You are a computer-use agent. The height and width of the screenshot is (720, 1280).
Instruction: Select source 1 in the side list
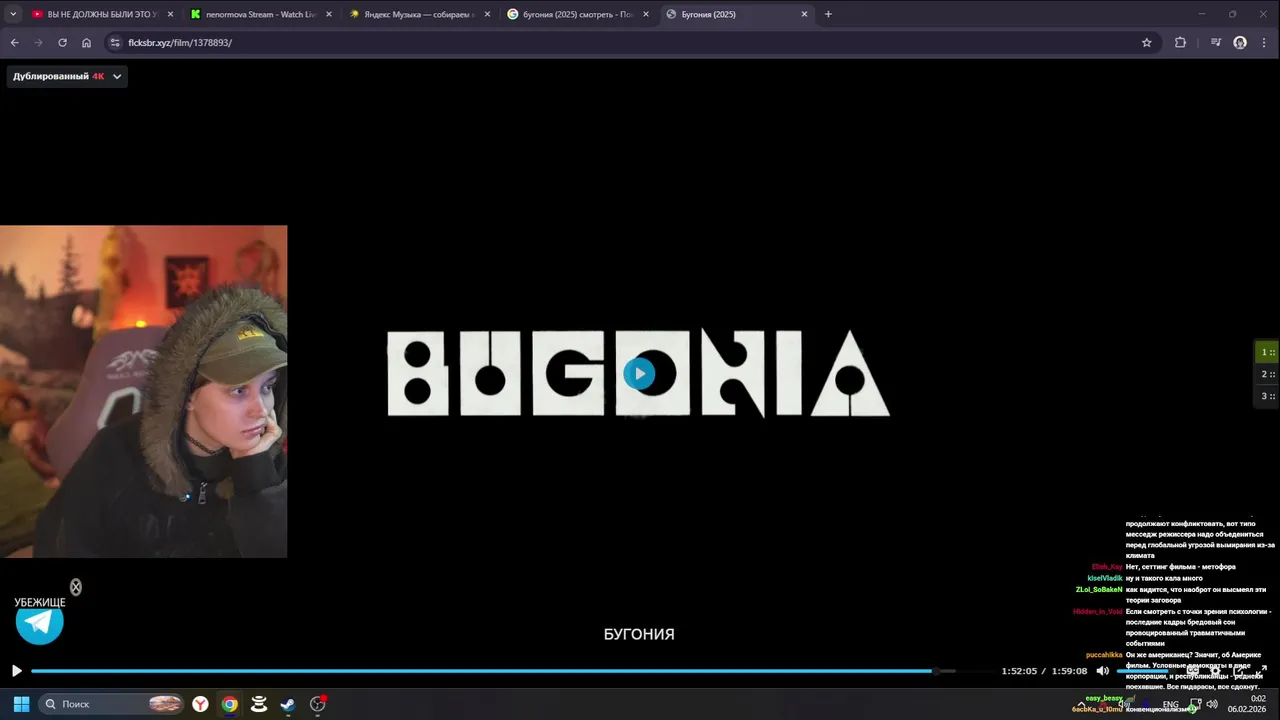[x=1267, y=352]
